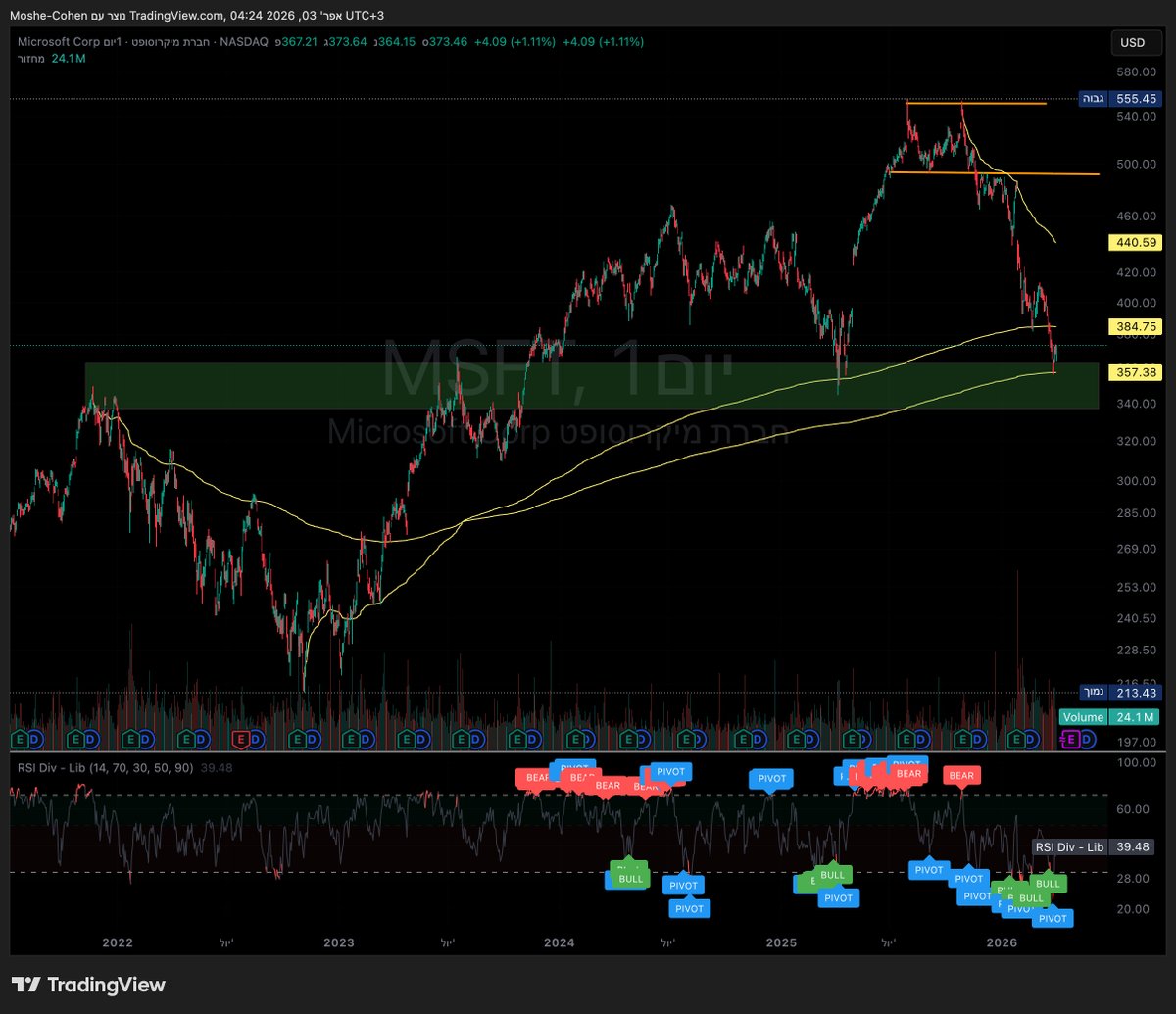Click the 300.00 price scale value

(1135, 481)
